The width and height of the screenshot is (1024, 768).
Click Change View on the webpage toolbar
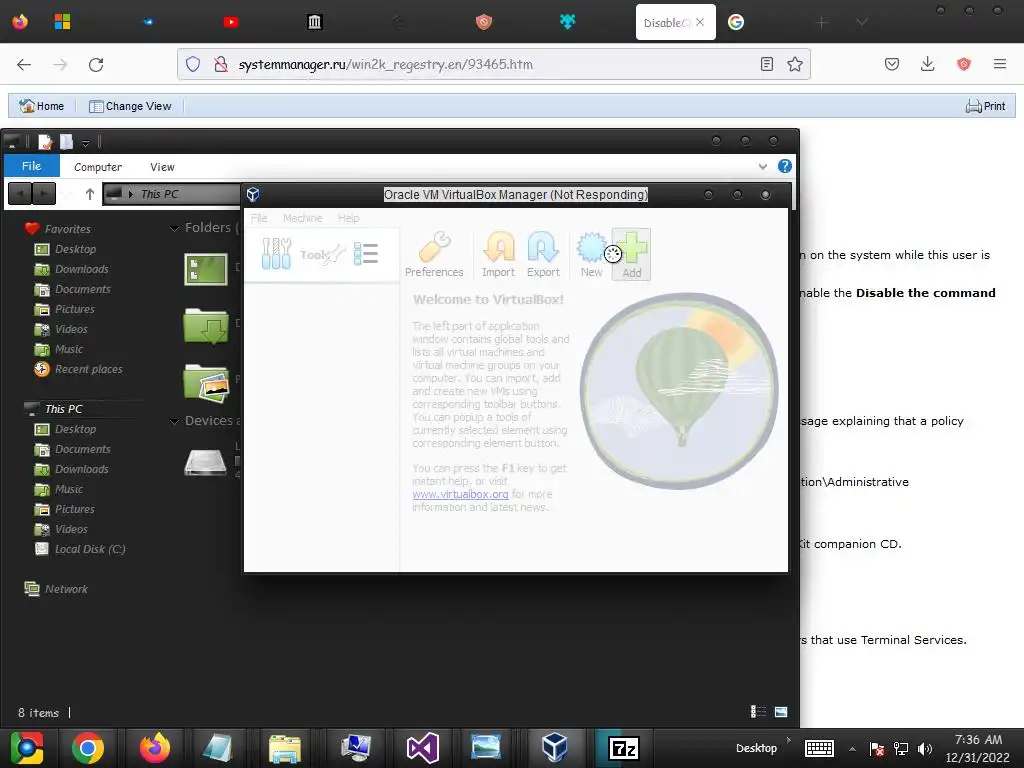point(130,106)
